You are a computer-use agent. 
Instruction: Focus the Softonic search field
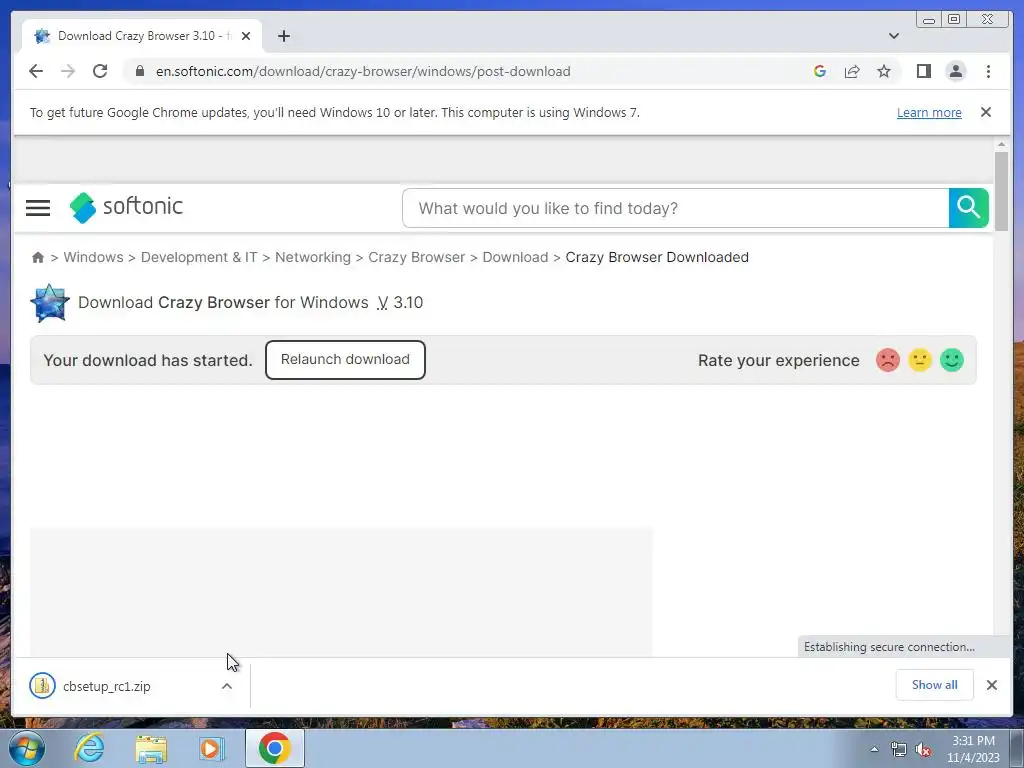675,208
